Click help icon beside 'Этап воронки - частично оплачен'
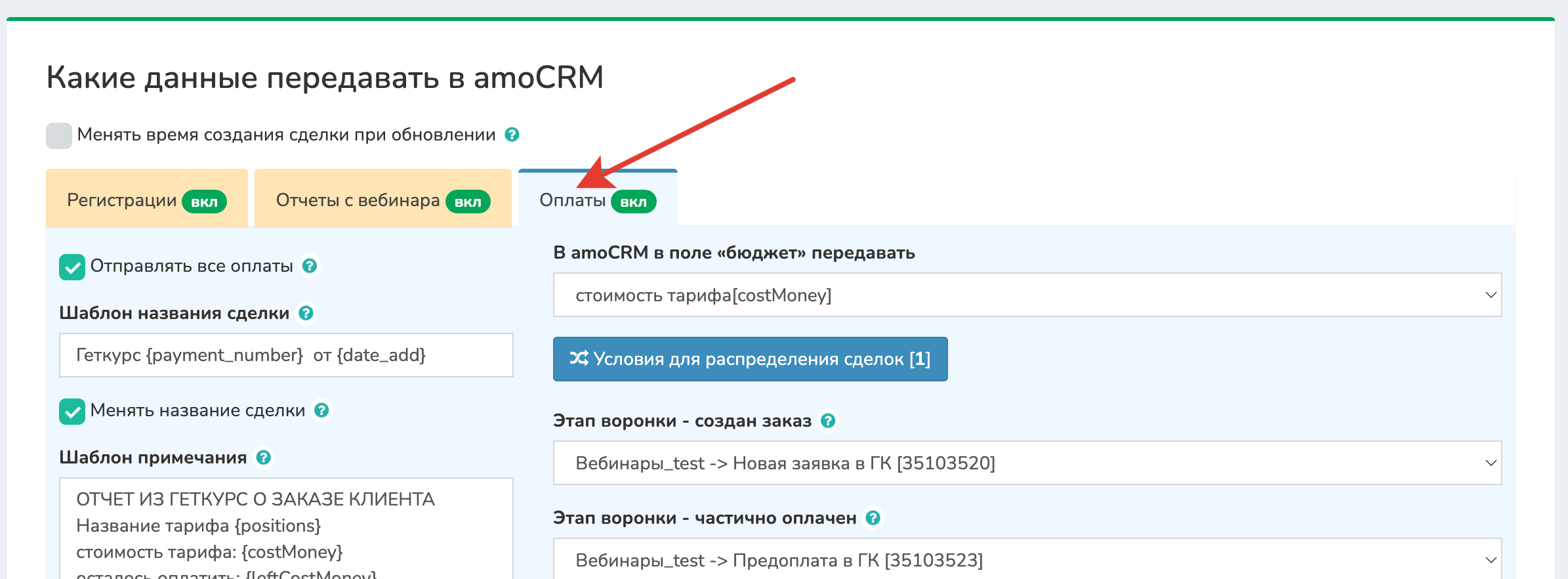This screenshot has width=1568, height=579. click(873, 518)
